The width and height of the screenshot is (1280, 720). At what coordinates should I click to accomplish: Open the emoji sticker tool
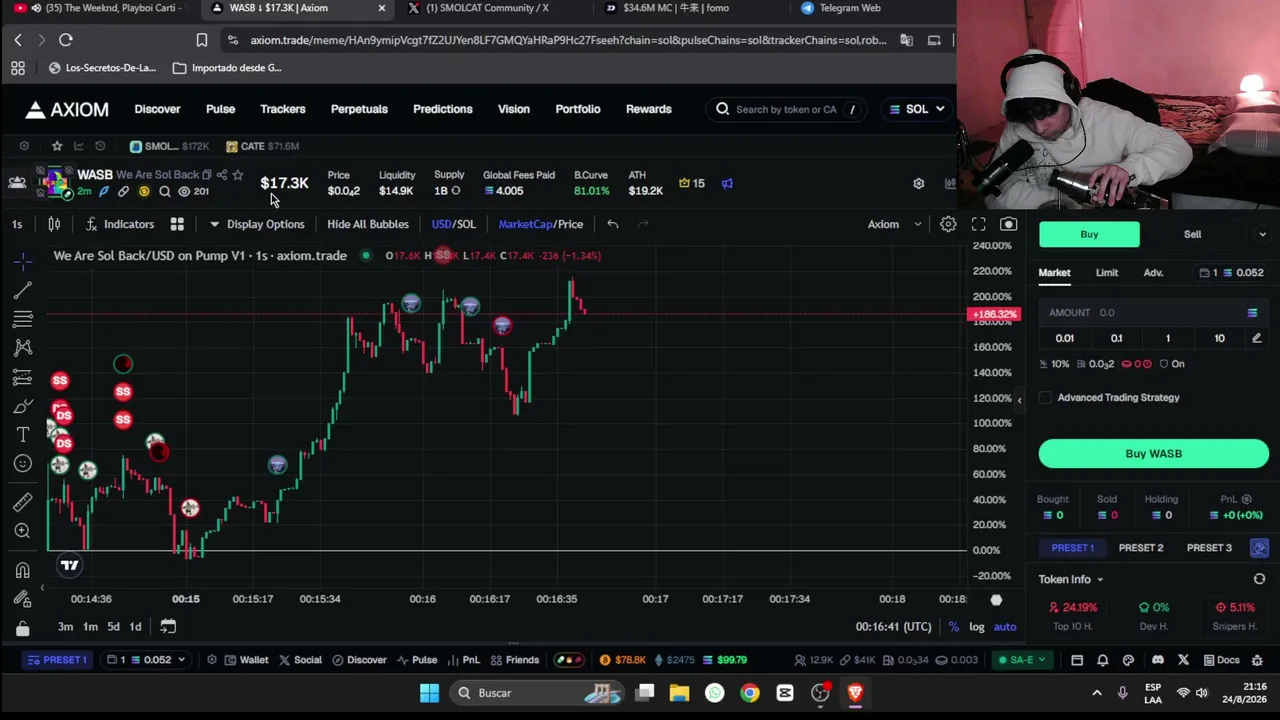point(22,464)
